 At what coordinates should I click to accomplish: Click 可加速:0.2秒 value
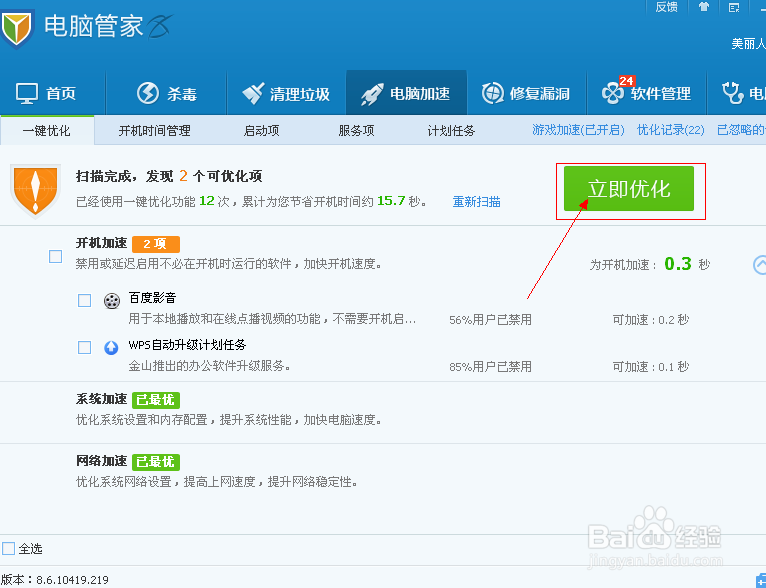click(x=651, y=320)
